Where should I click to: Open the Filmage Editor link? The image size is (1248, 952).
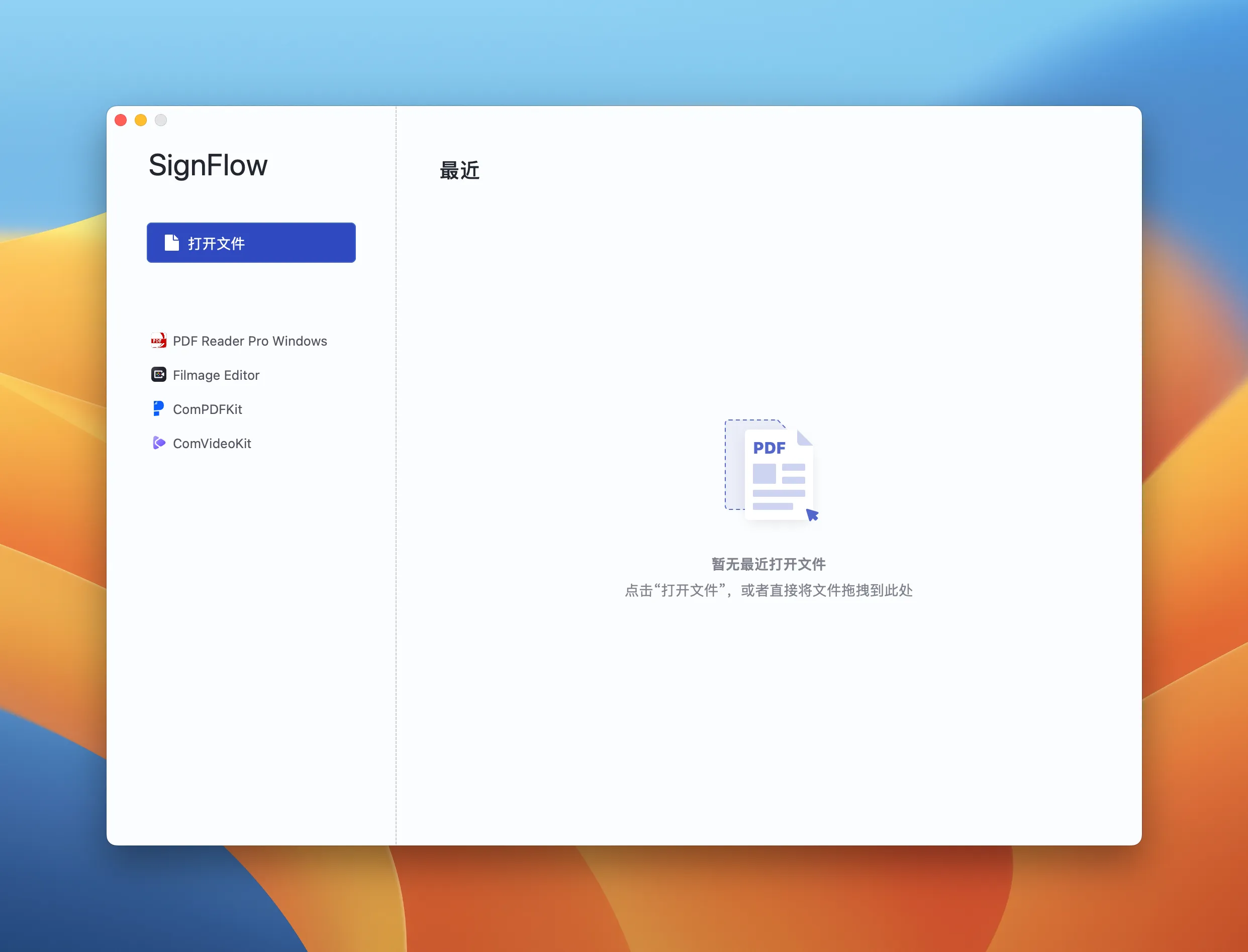point(216,375)
